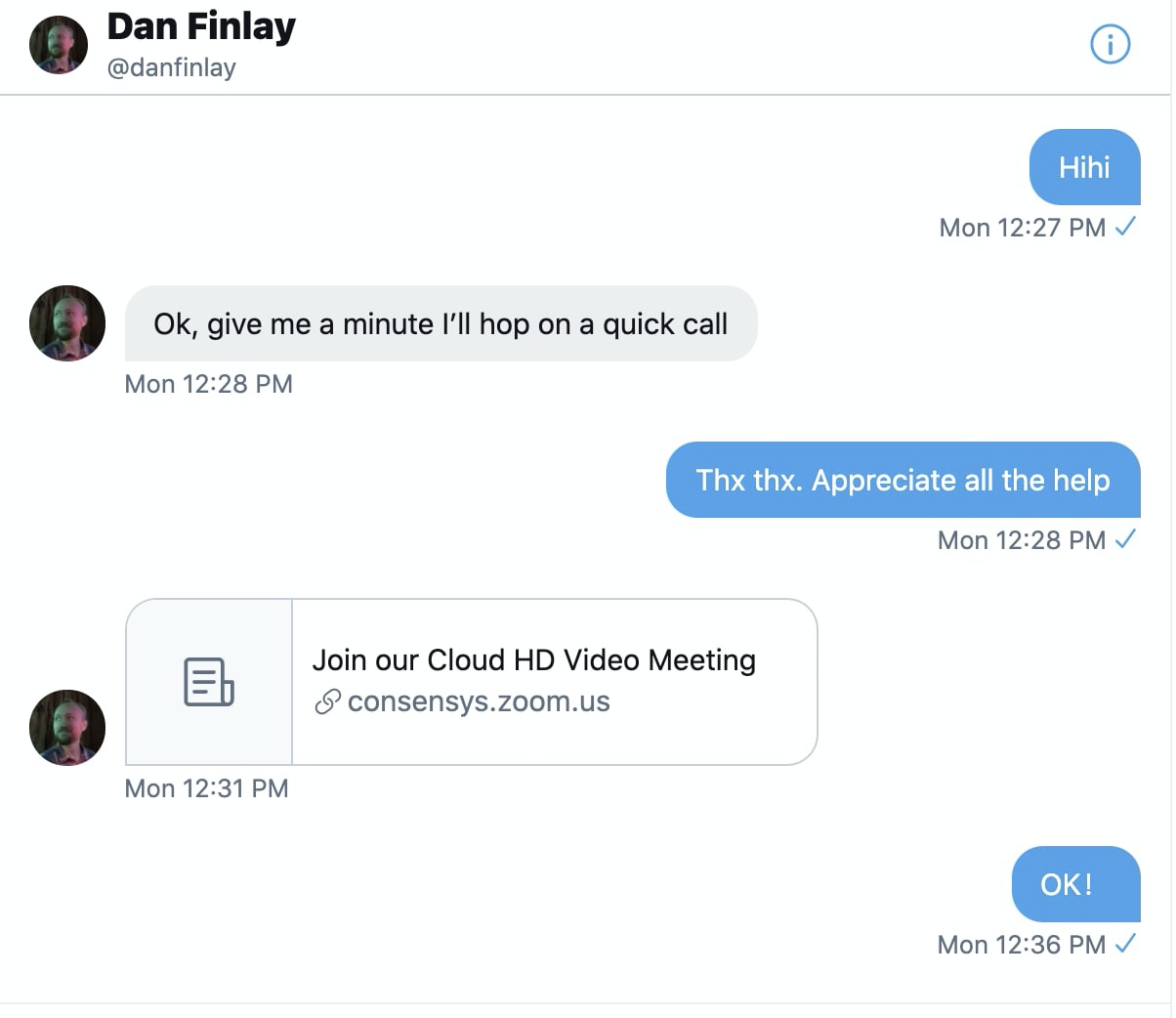Viewport: 1176px width, 1018px height.
Task: Select the Ok, give me a minute message
Action: 441,323
